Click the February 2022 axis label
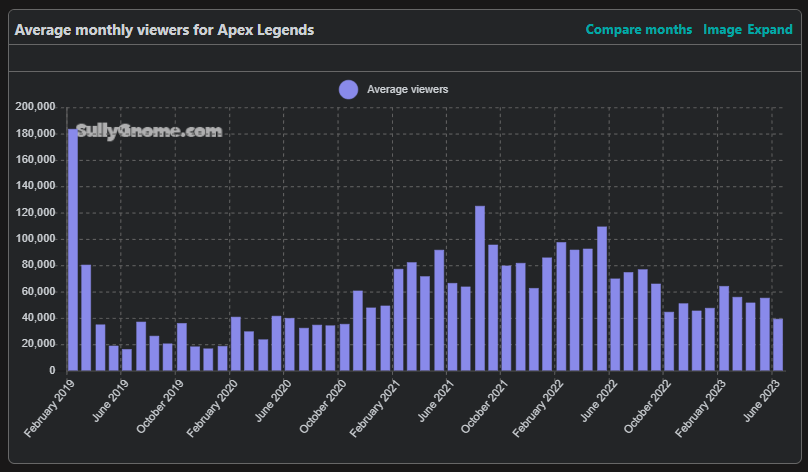The width and height of the screenshot is (808, 472). [x=538, y=409]
